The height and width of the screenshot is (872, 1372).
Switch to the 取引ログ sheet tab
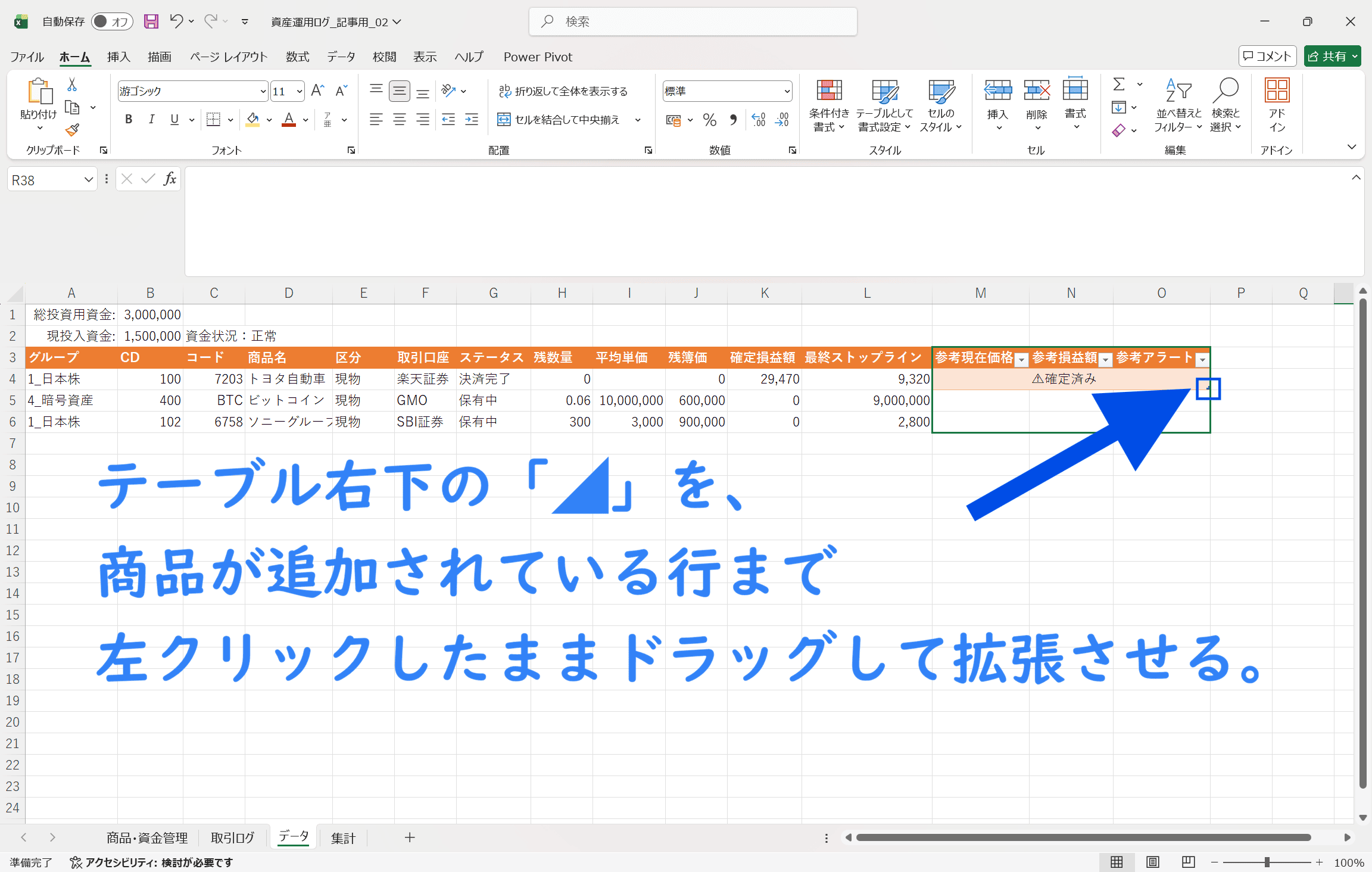232,838
